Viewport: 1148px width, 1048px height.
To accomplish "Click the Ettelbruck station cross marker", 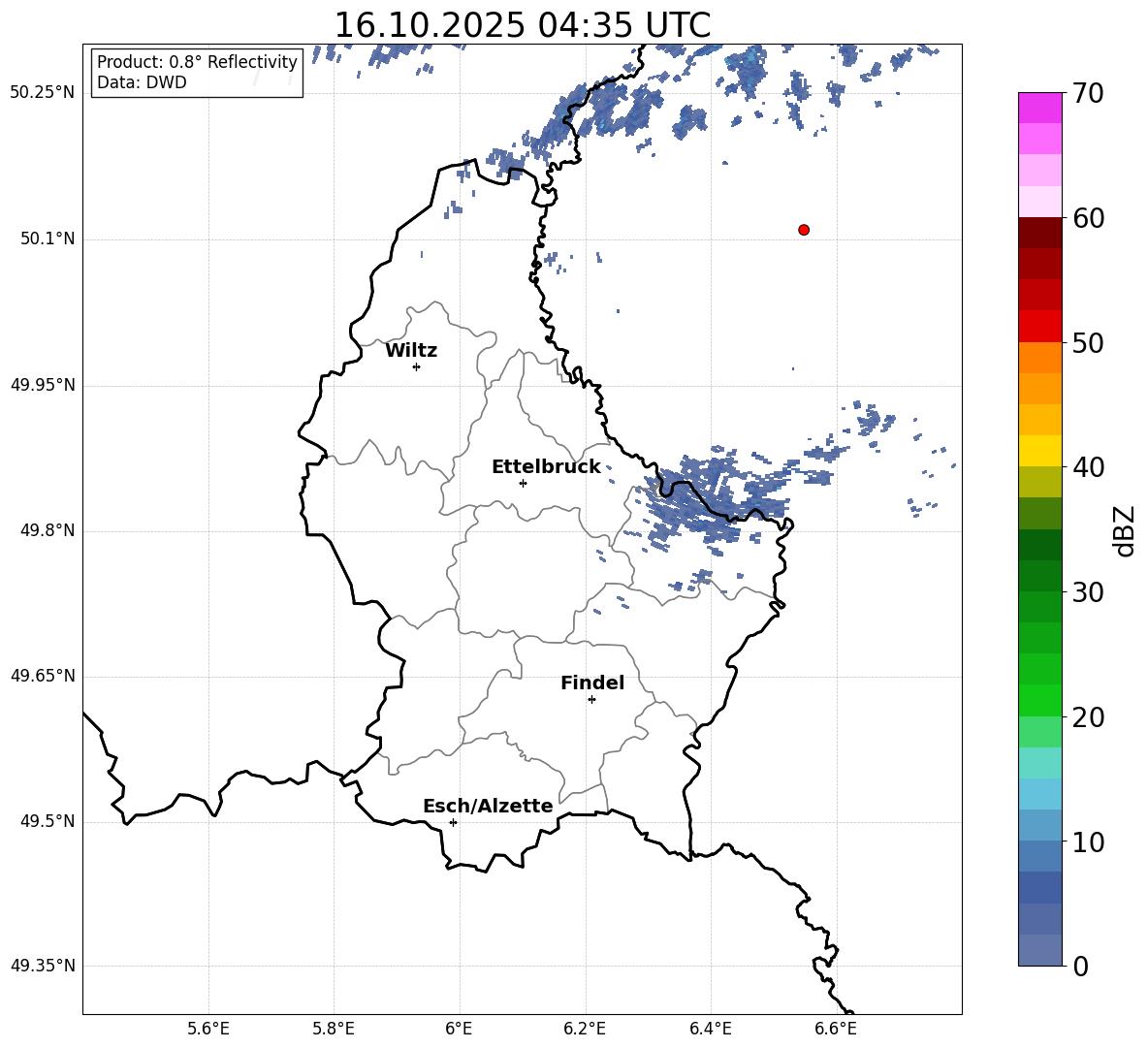I will pyautogui.click(x=523, y=483).
